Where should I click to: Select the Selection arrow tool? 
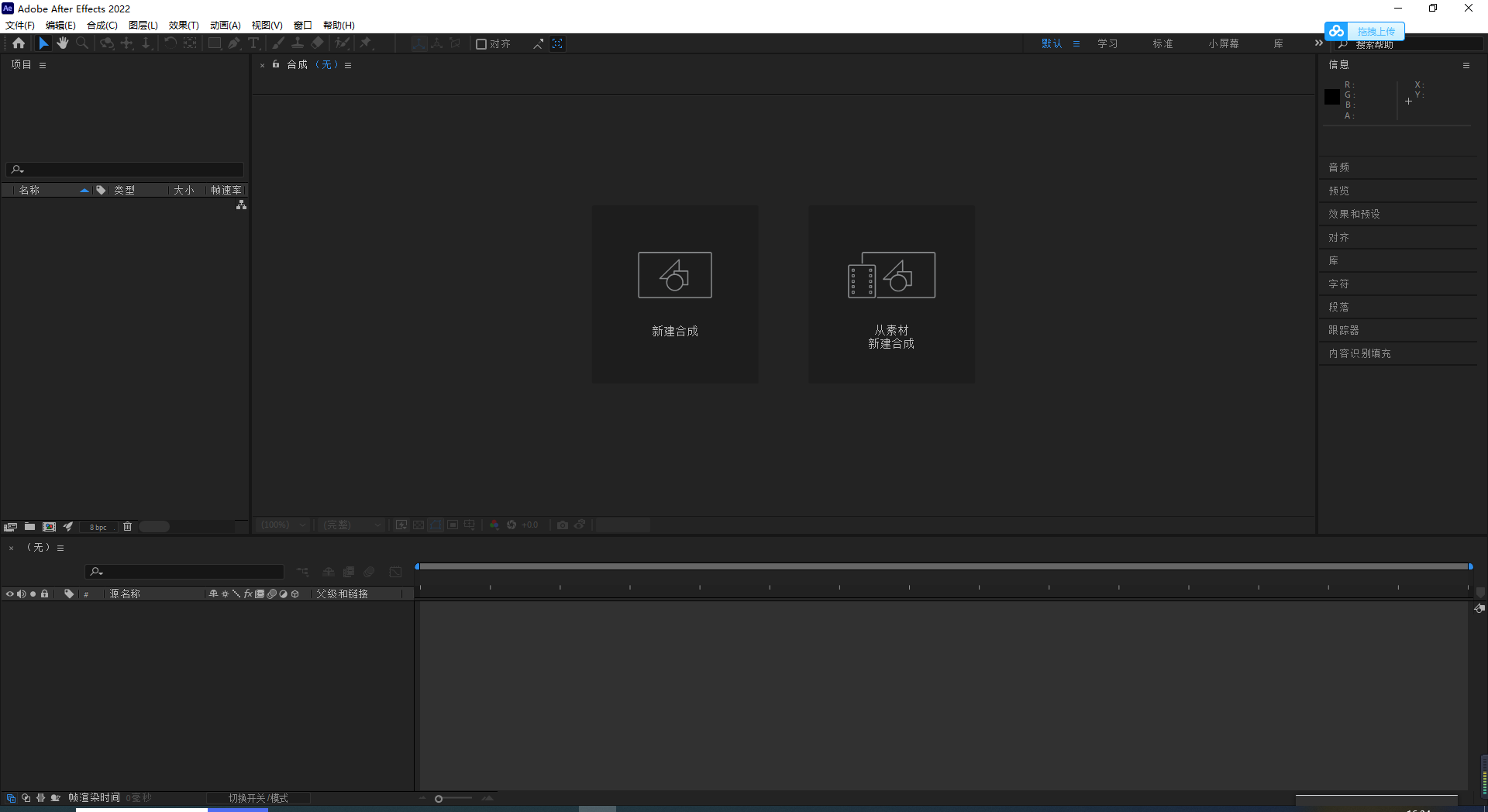(x=43, y=43)
